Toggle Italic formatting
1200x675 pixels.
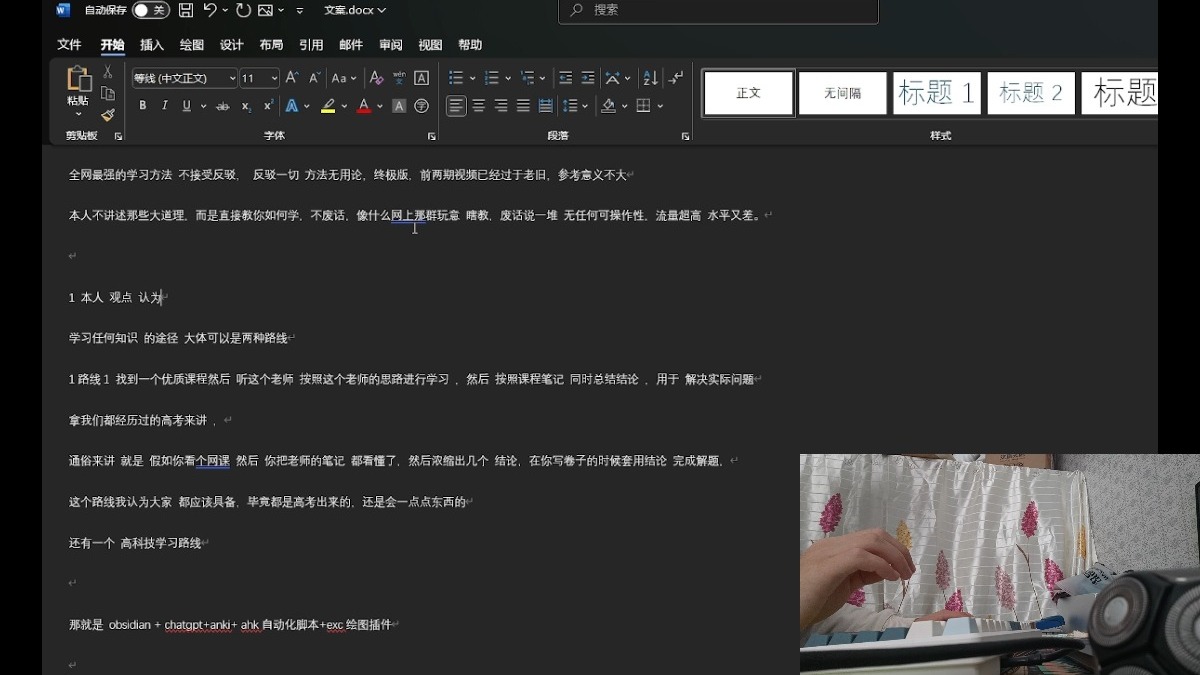[x=165, y=106]
